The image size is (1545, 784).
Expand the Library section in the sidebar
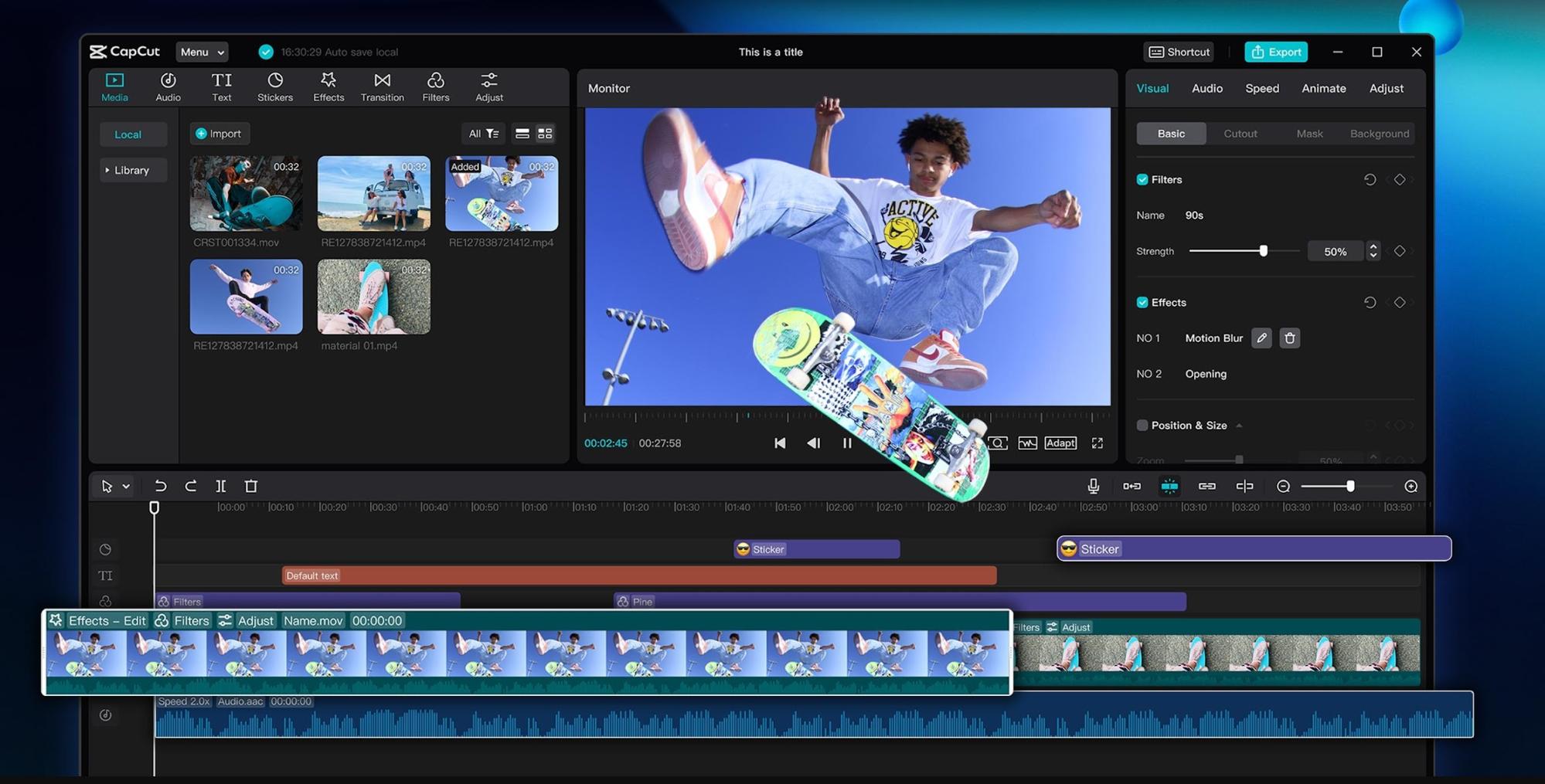pos(132,170)
